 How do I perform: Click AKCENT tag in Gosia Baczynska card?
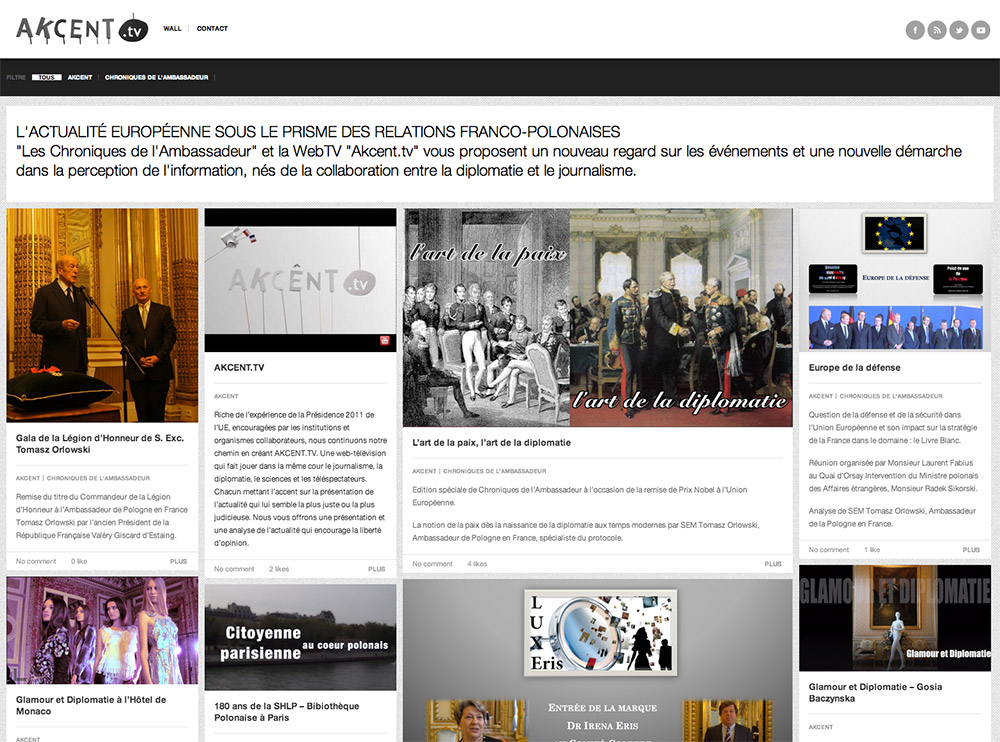click(x=821, y=727)
